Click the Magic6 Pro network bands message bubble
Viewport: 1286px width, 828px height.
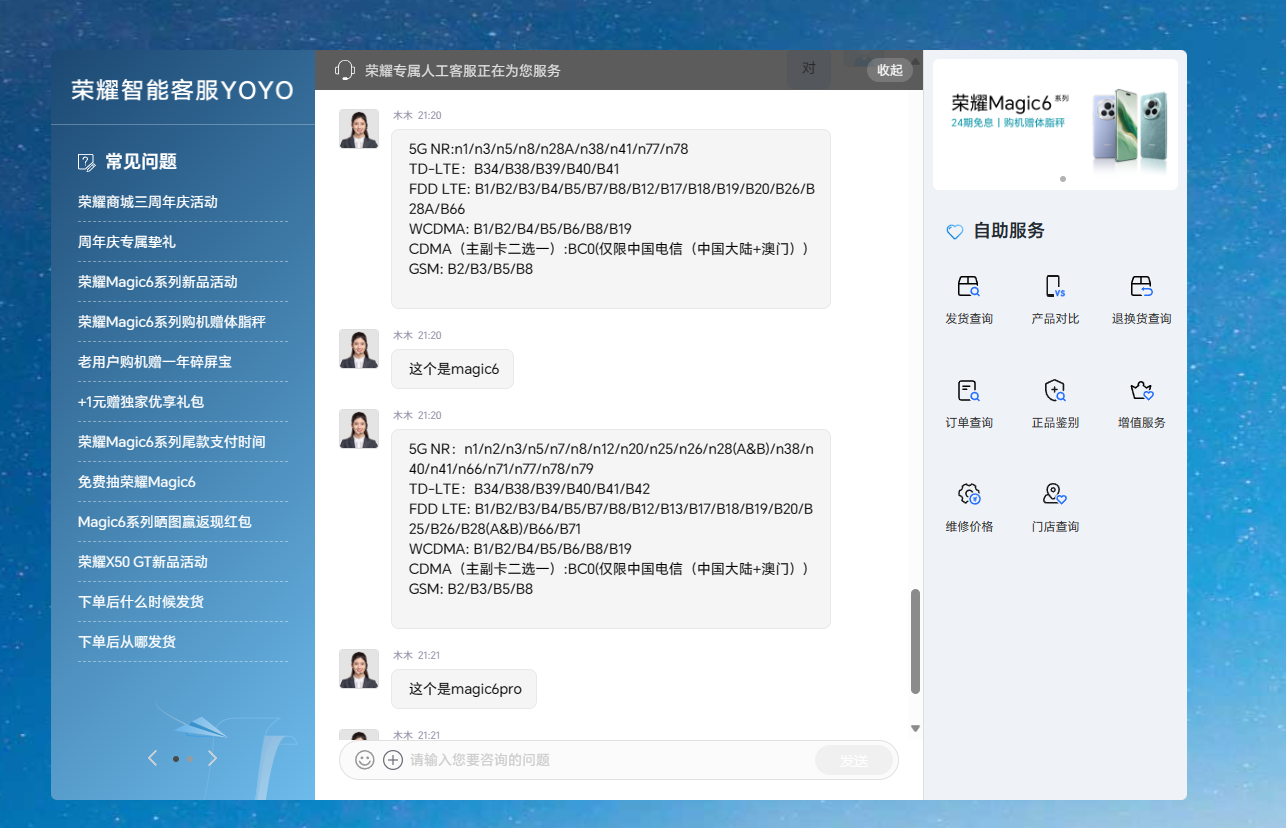click(610, 529)
